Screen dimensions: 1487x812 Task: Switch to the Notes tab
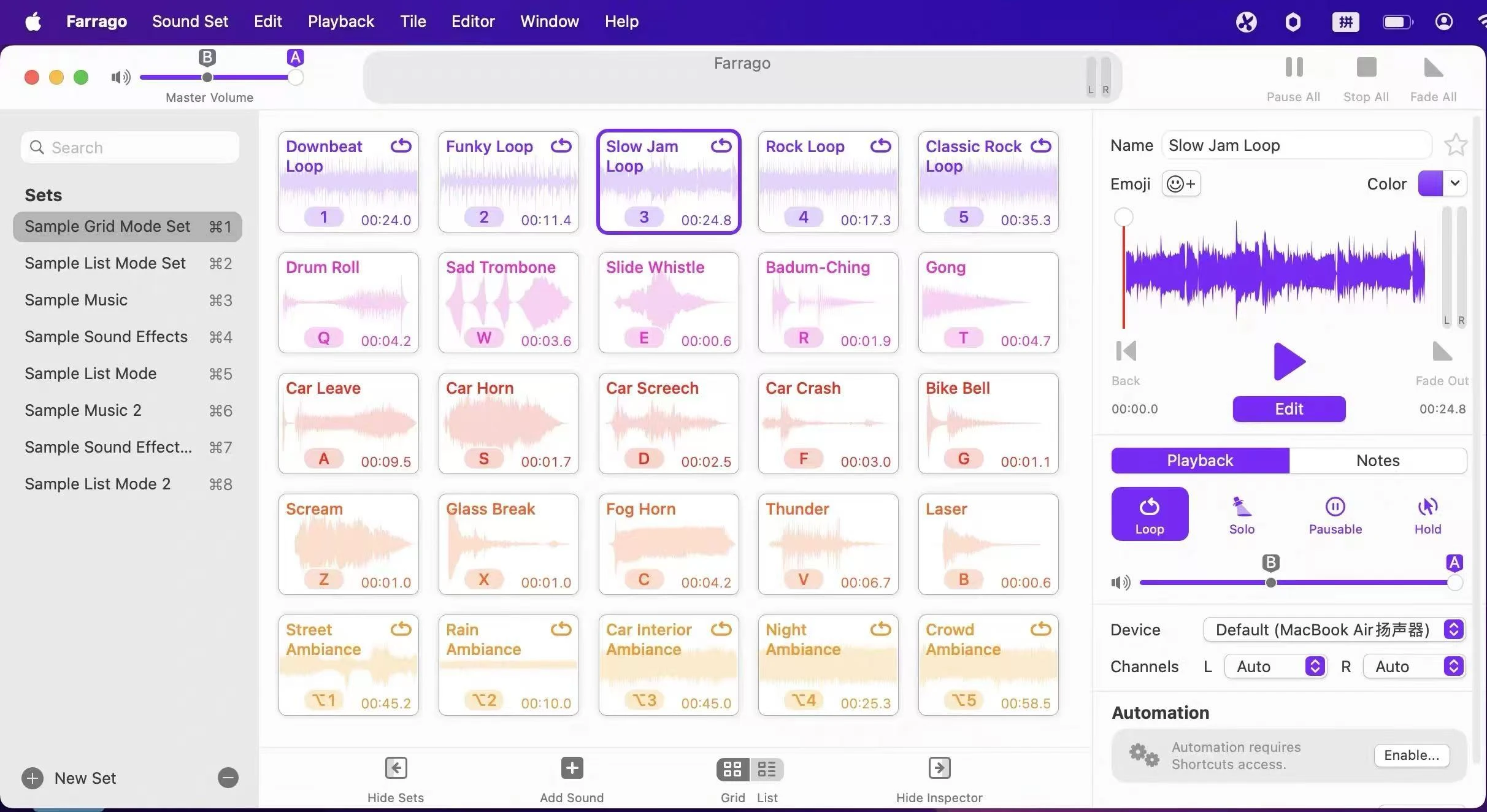pos(1378,461)
